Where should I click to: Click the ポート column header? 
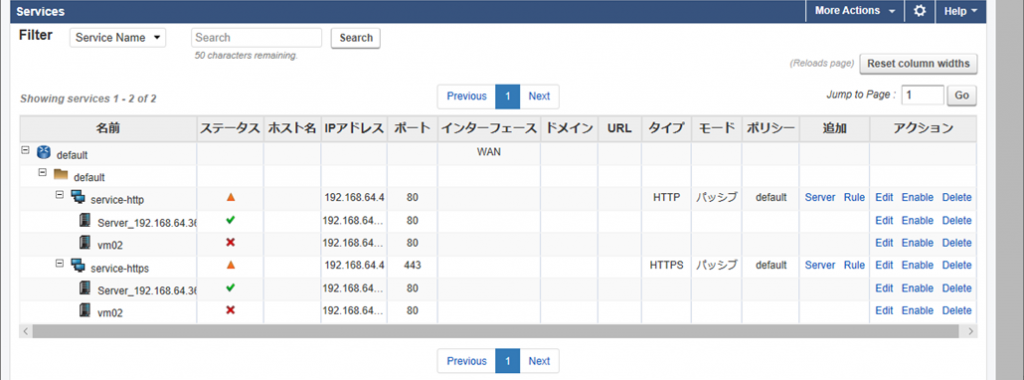click(412, 129)
